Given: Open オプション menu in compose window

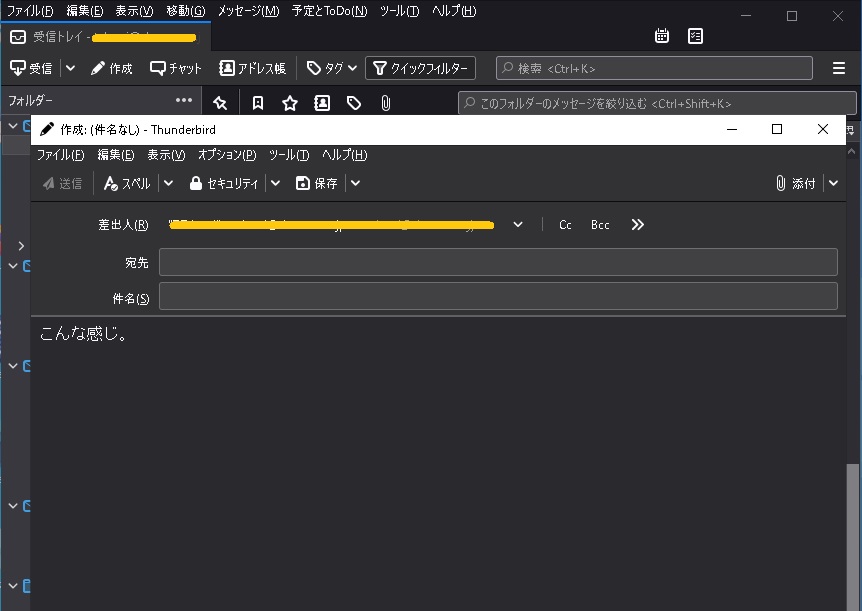Looking at the screenshot, I should point(226,155).
